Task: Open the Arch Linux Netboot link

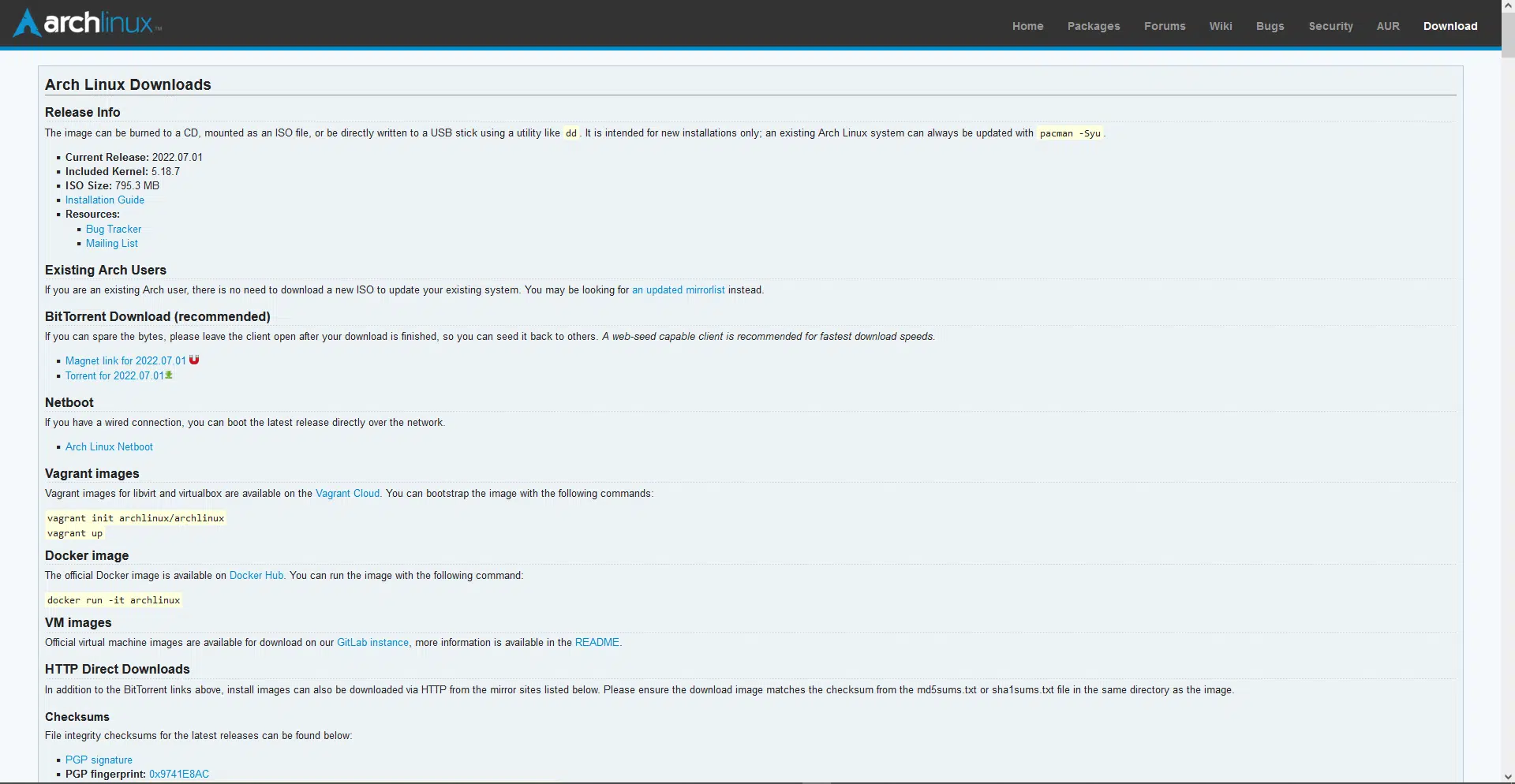Action: [x=109, y=447]
